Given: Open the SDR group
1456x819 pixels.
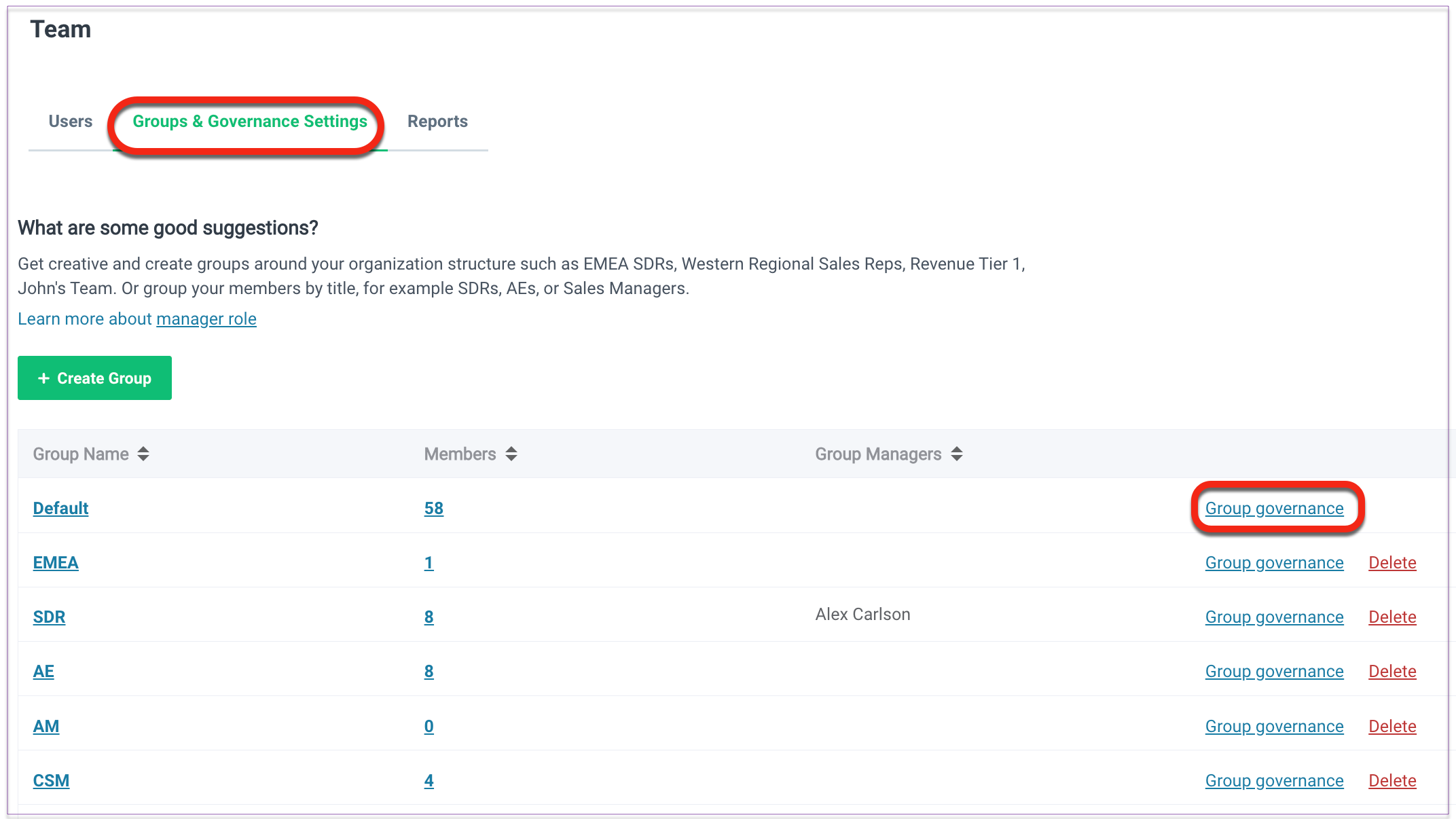Looking at the screenshot, I should [49, 617].
